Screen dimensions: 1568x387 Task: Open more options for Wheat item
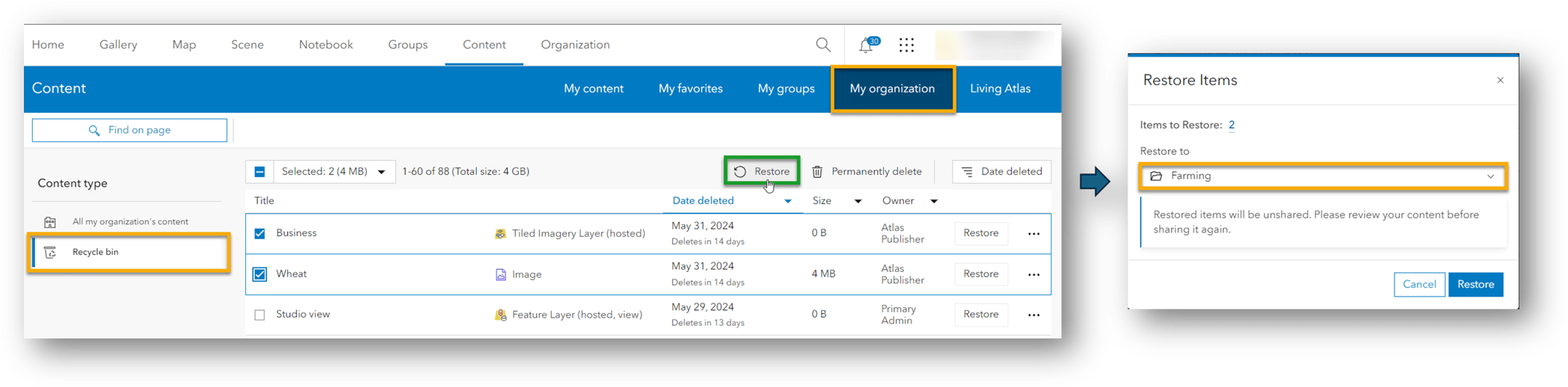coord(1033,275)
